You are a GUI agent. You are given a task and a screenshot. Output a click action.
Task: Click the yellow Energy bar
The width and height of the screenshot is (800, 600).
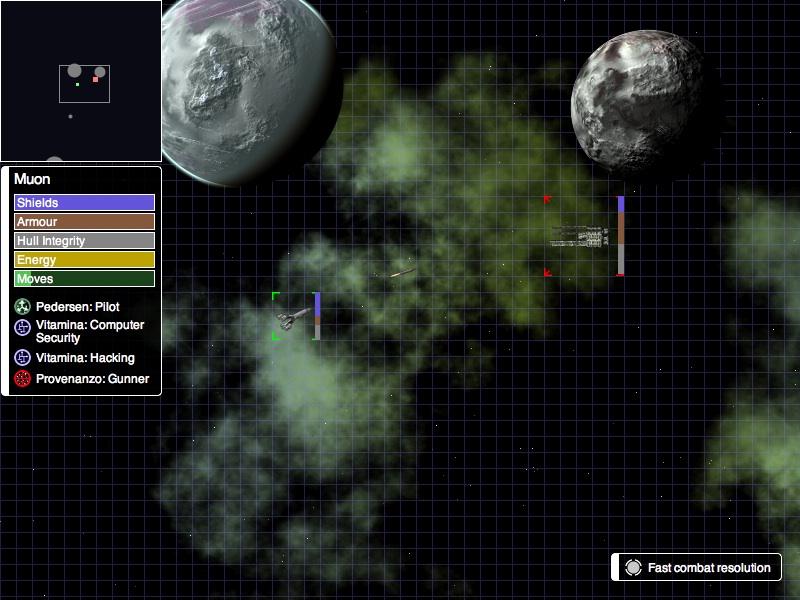84,260
